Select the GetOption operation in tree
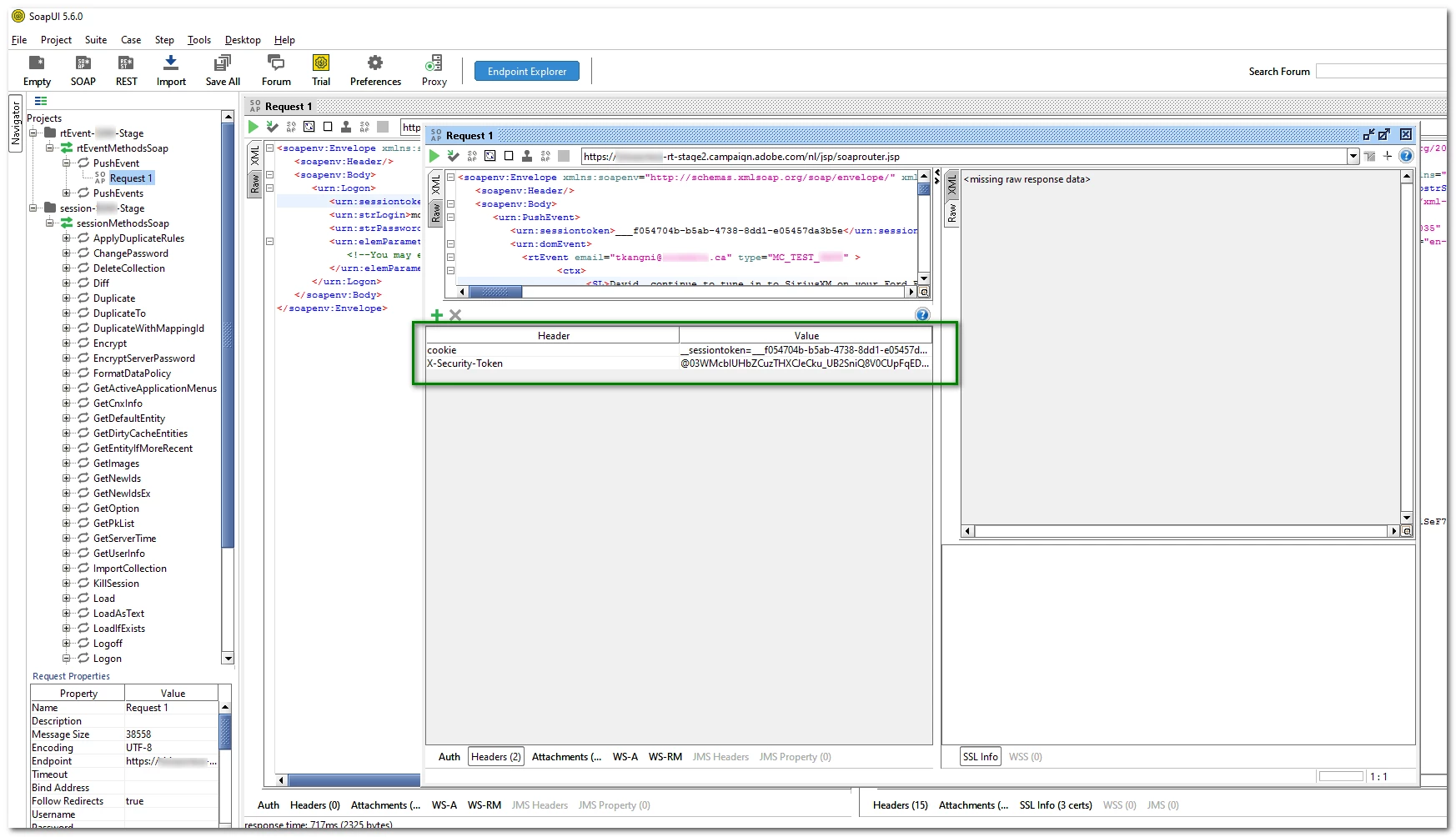This screenshot has width=1456, height=837. coord(116,509)
